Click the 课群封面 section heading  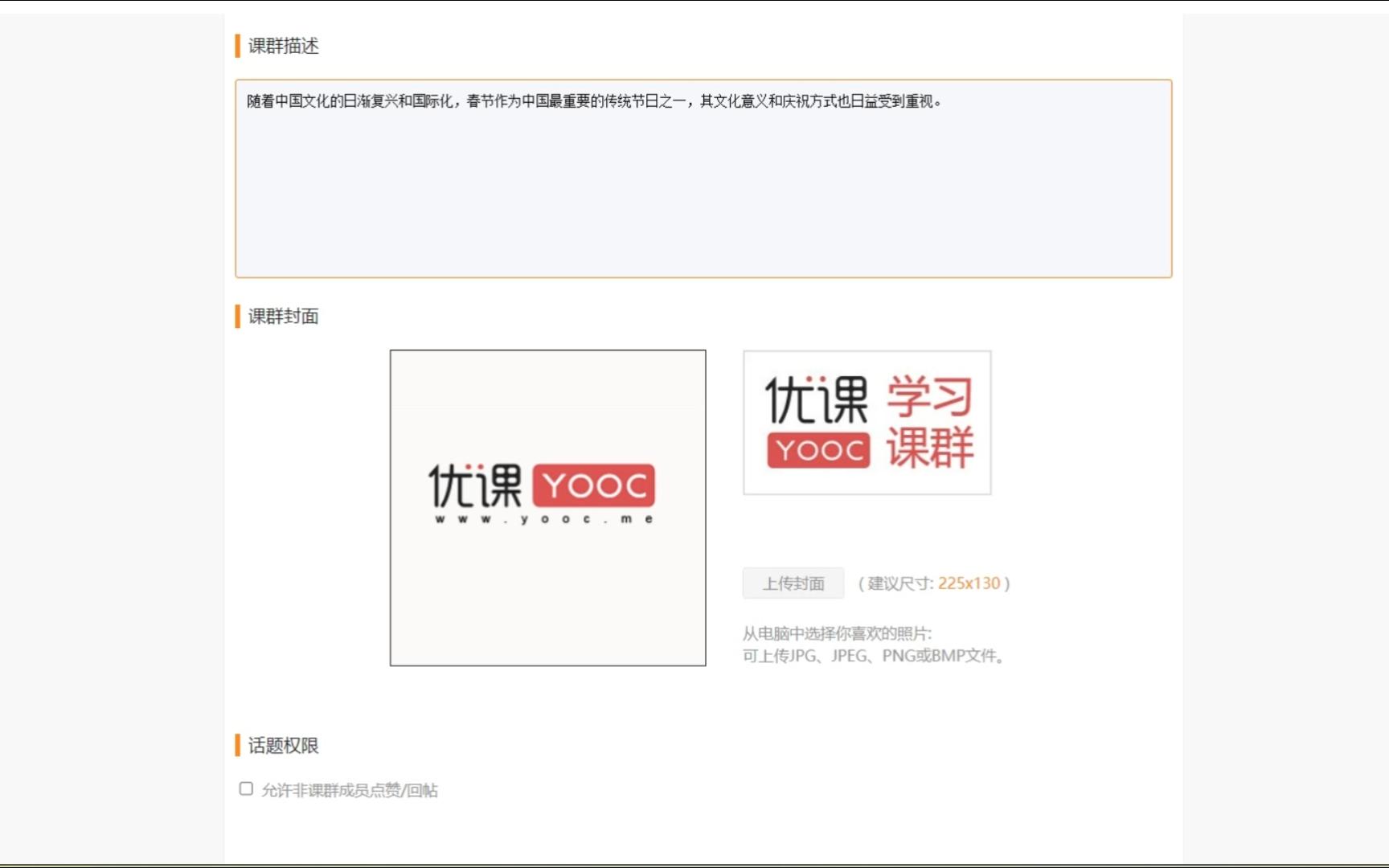pyautogui.click(x=283, y=317)
